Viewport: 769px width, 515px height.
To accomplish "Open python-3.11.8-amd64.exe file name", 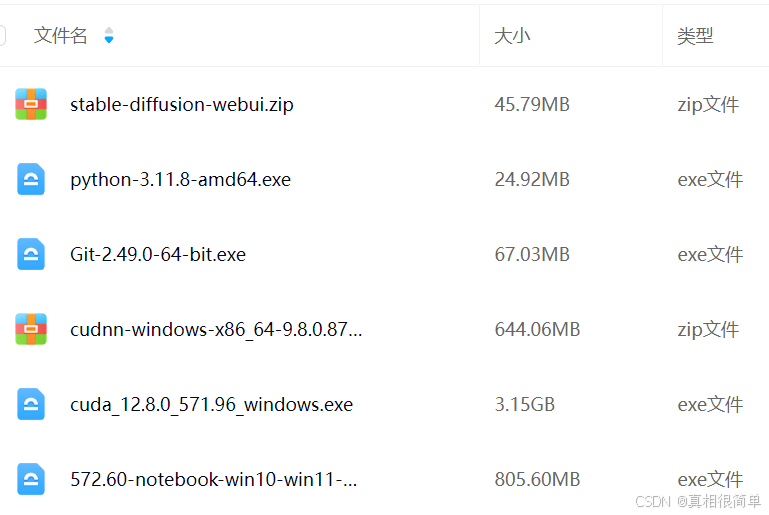I will tap(180, 180).
